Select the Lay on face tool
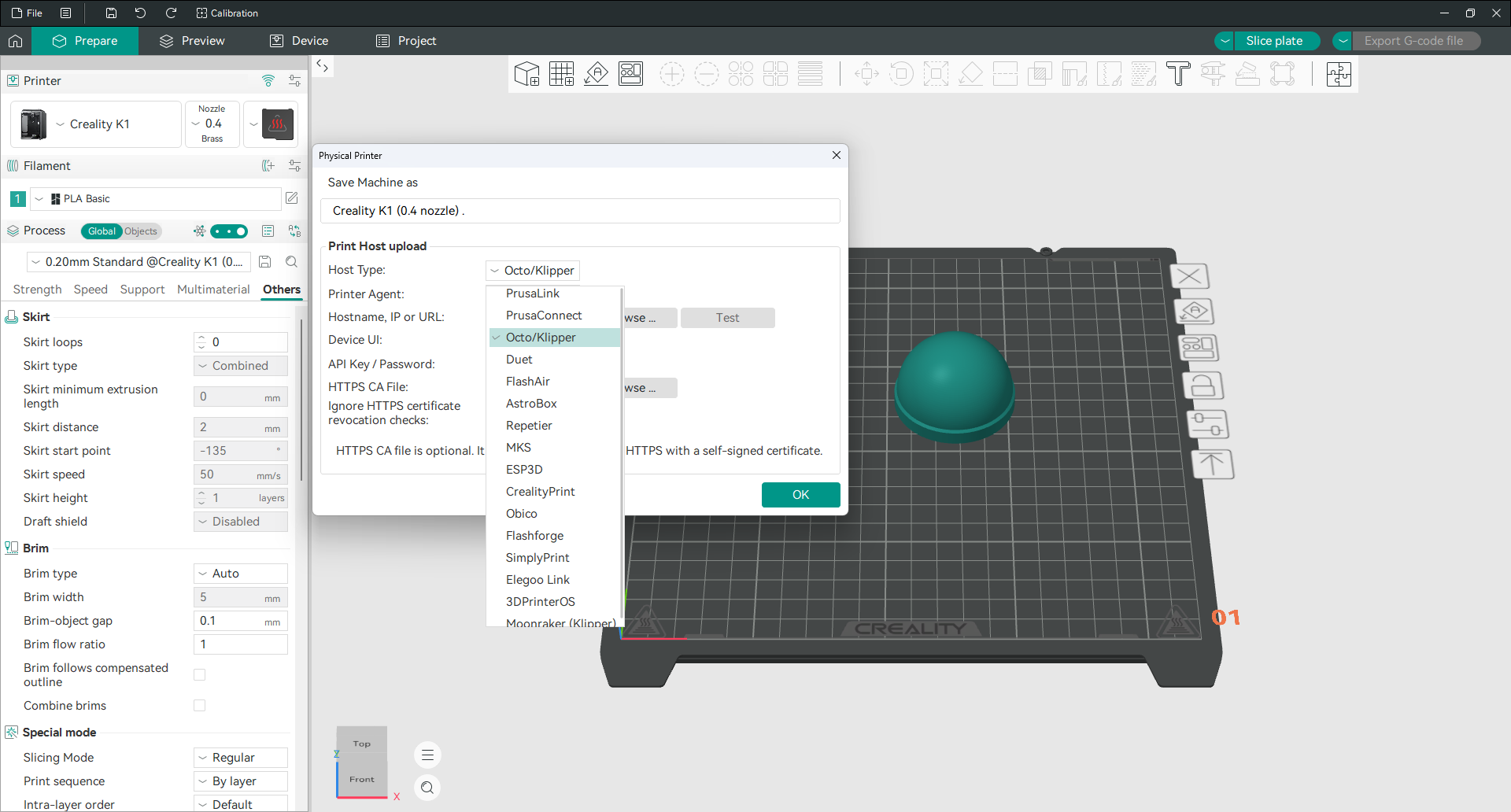The image size is (1511, 812). [970, 74]
